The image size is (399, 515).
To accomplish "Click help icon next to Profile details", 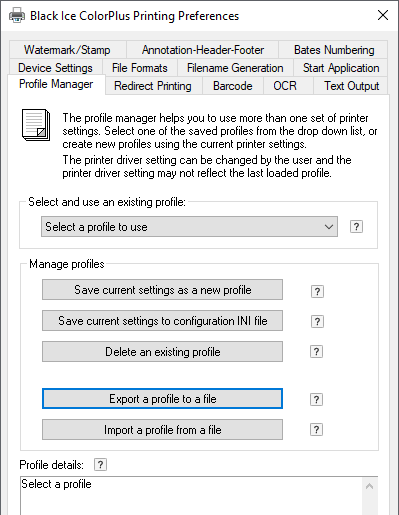I will coord(100,464).
